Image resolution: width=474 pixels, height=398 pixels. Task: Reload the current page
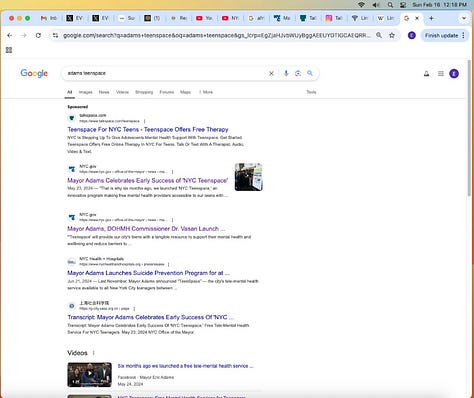point(38,35)
